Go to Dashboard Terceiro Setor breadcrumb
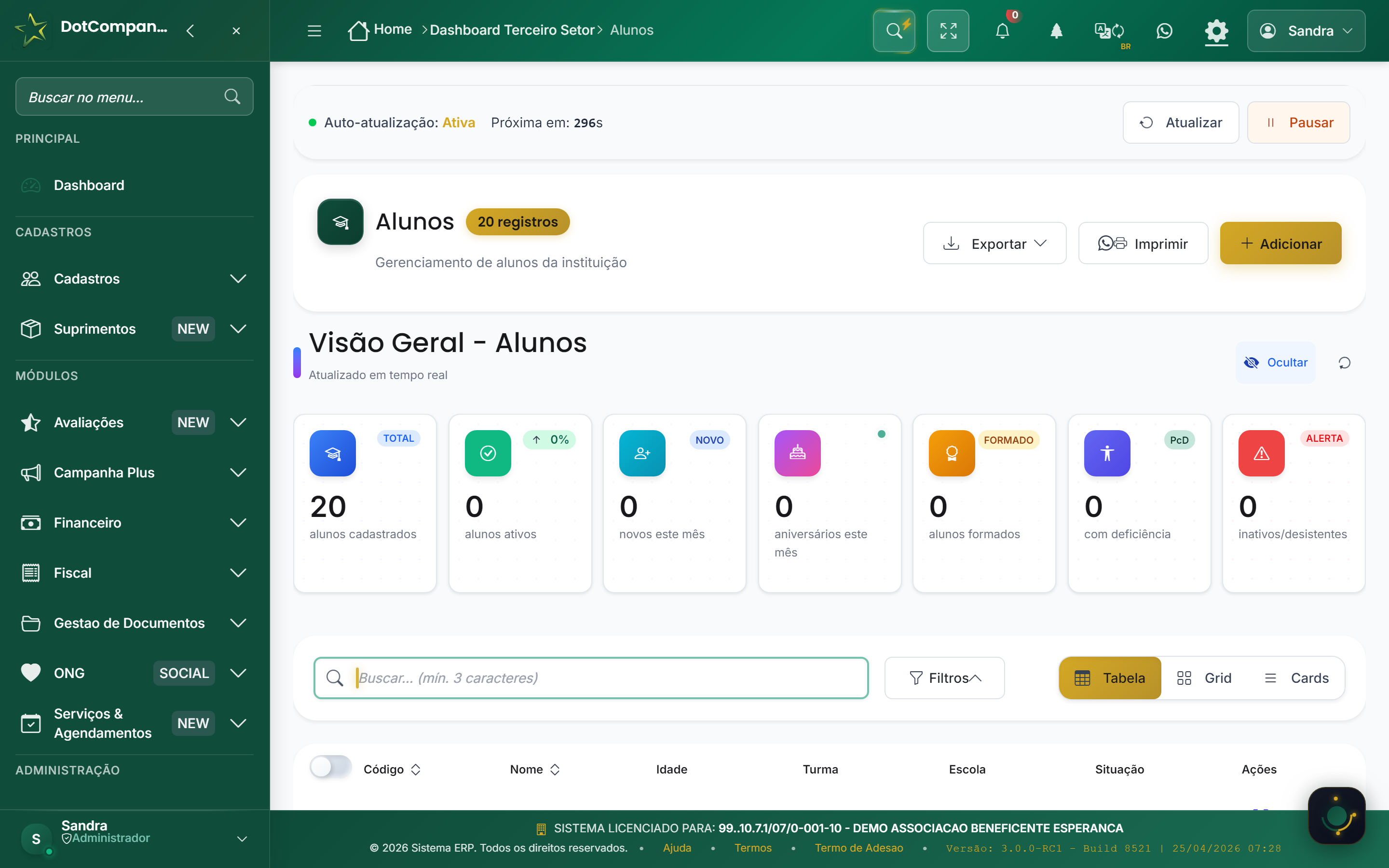Viewport: 1389px width, 868px height. point(512,30)
